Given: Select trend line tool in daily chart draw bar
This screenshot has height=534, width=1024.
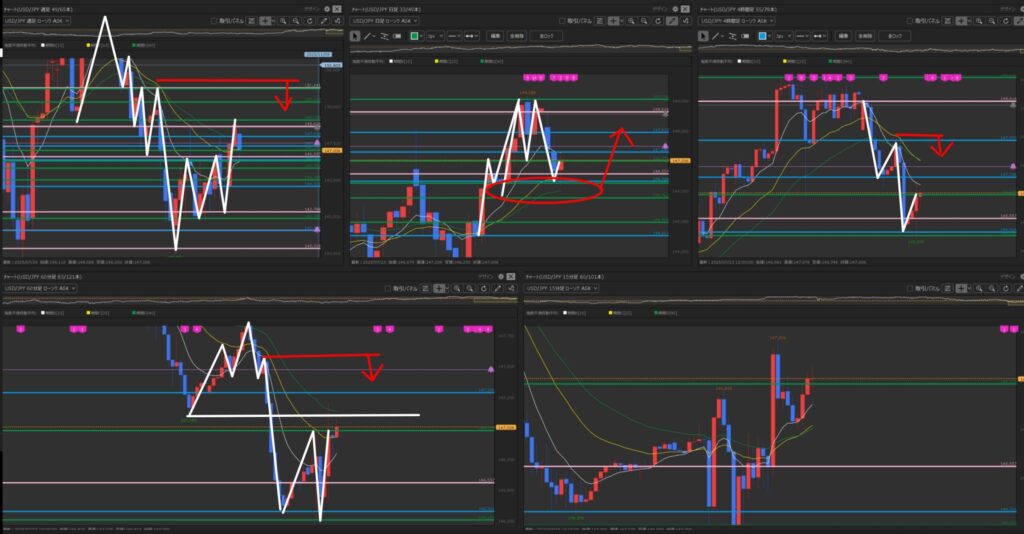Looking at the screenshot, I should coord(367,36).
